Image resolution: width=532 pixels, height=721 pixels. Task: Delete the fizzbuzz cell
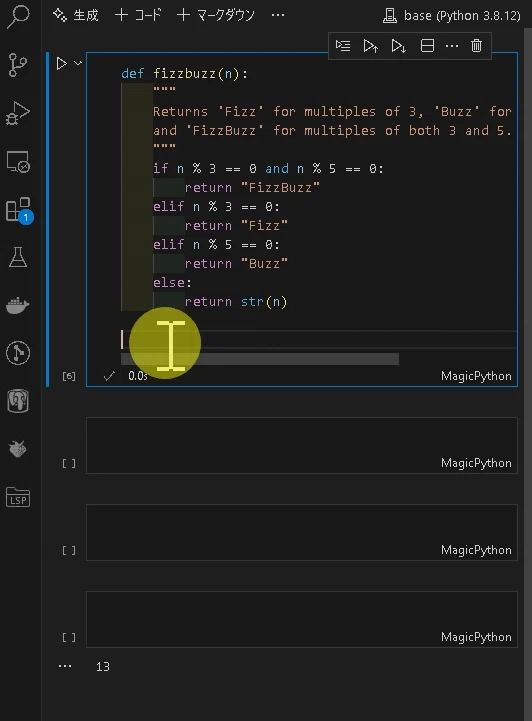click(476, 46)
